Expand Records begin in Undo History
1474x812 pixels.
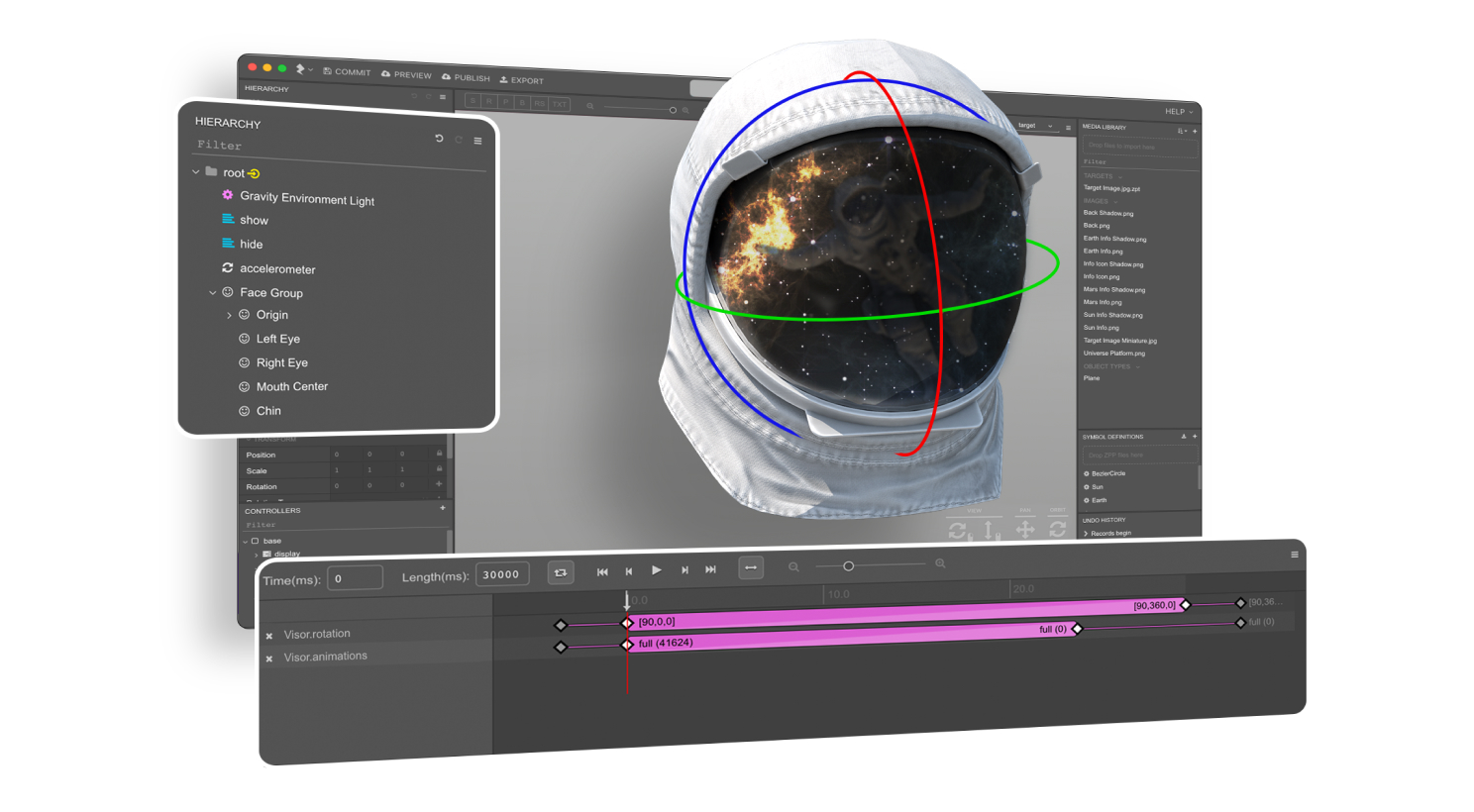[x=1088, y=533]
